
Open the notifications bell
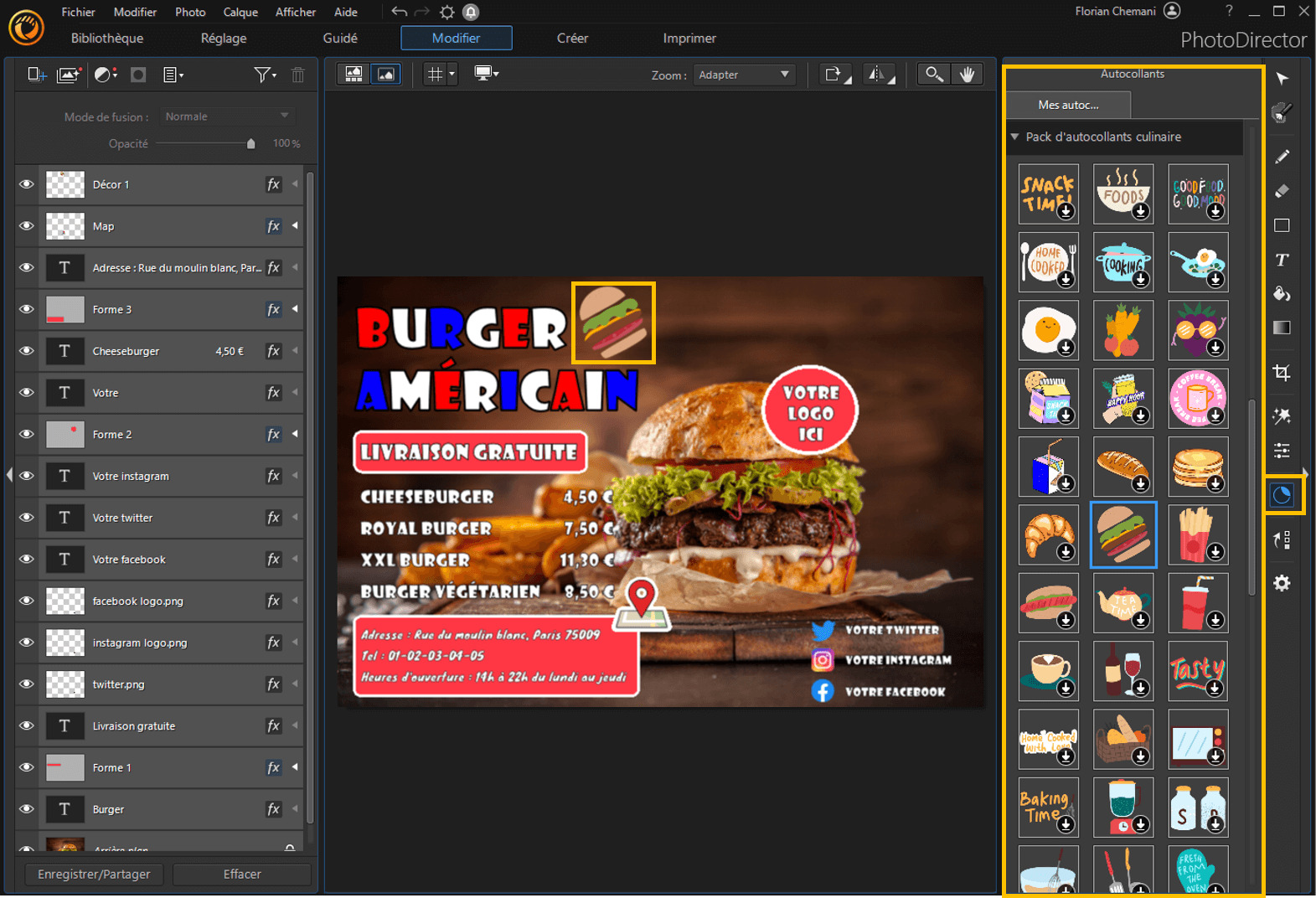(471, 12)
